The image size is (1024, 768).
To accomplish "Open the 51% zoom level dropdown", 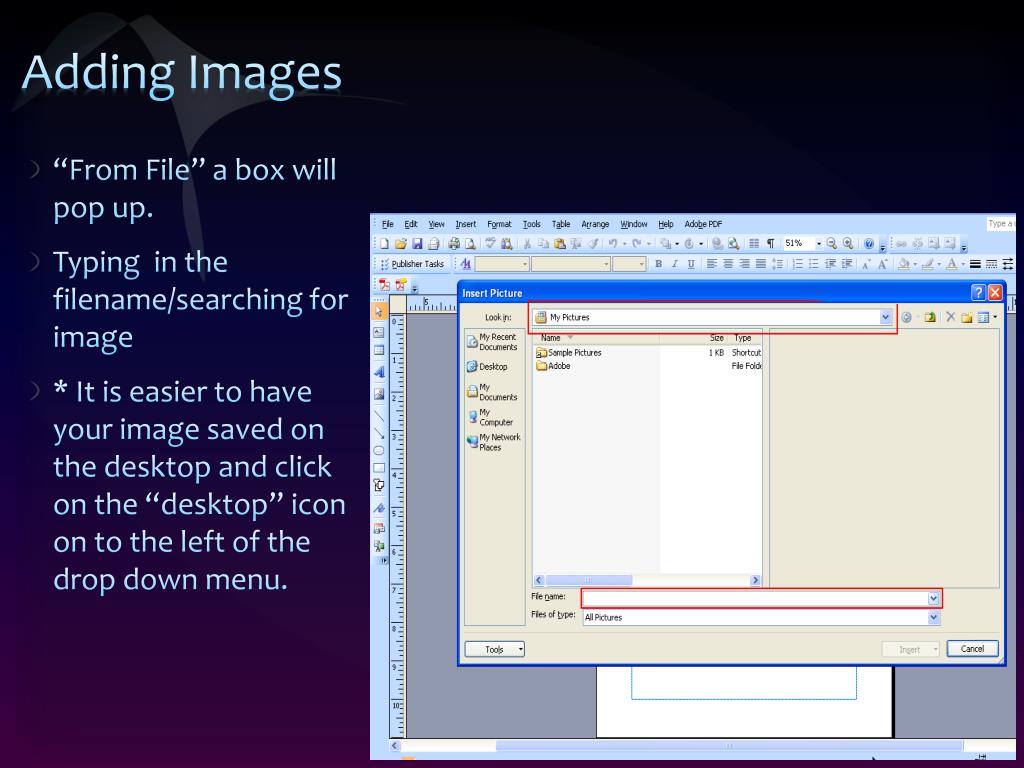I will [x=819, y=244].
